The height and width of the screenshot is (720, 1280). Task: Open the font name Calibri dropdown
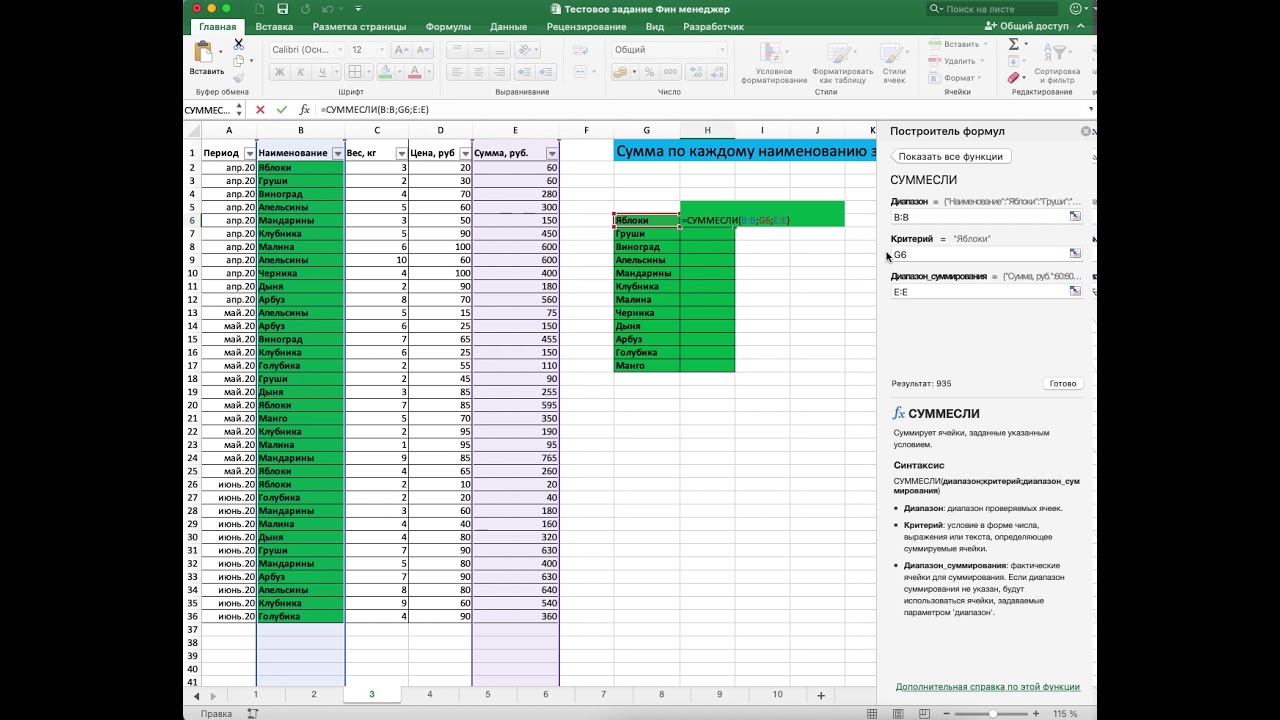click(x=339, y=49)
